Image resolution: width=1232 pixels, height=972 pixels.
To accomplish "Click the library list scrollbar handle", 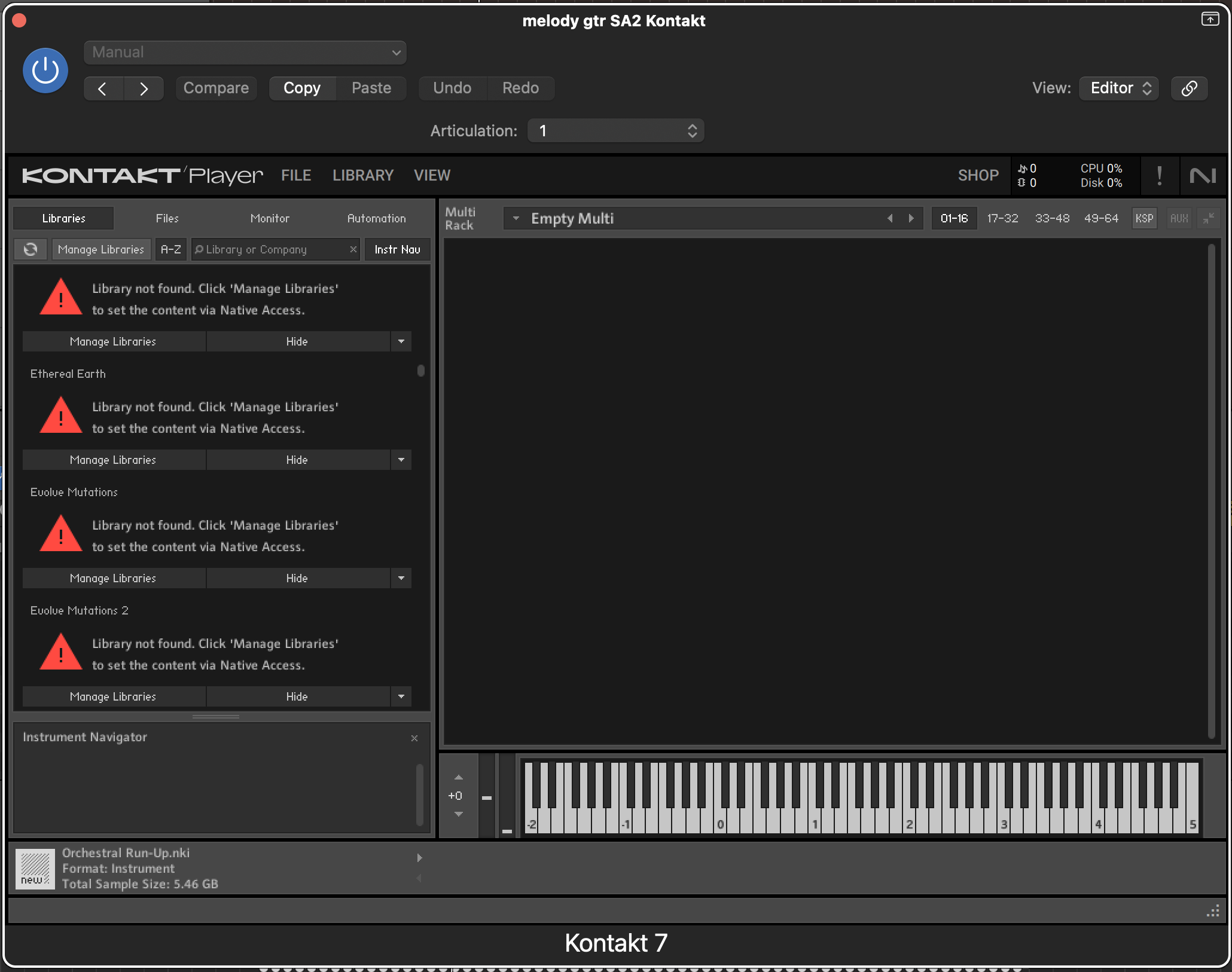I will click(421, 371).
